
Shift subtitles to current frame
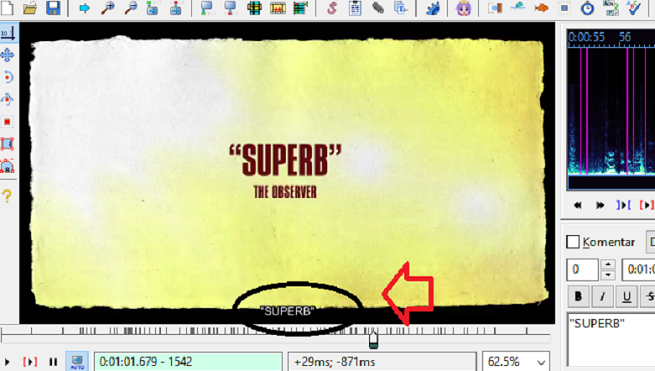point(300,8)
